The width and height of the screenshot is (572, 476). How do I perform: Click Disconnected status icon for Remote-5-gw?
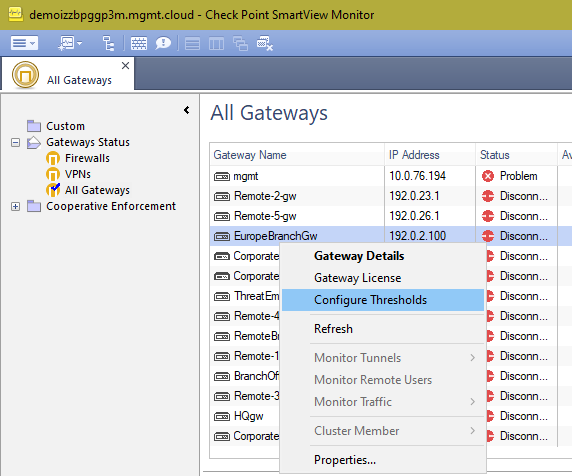point(488,216)
